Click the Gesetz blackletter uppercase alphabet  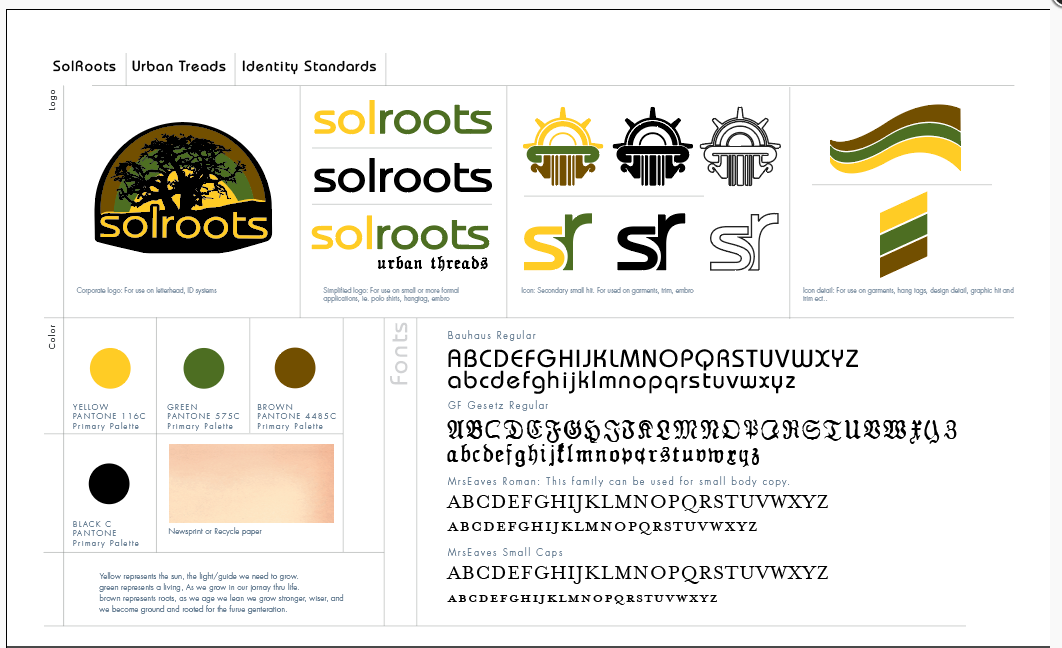coord(702,430)
